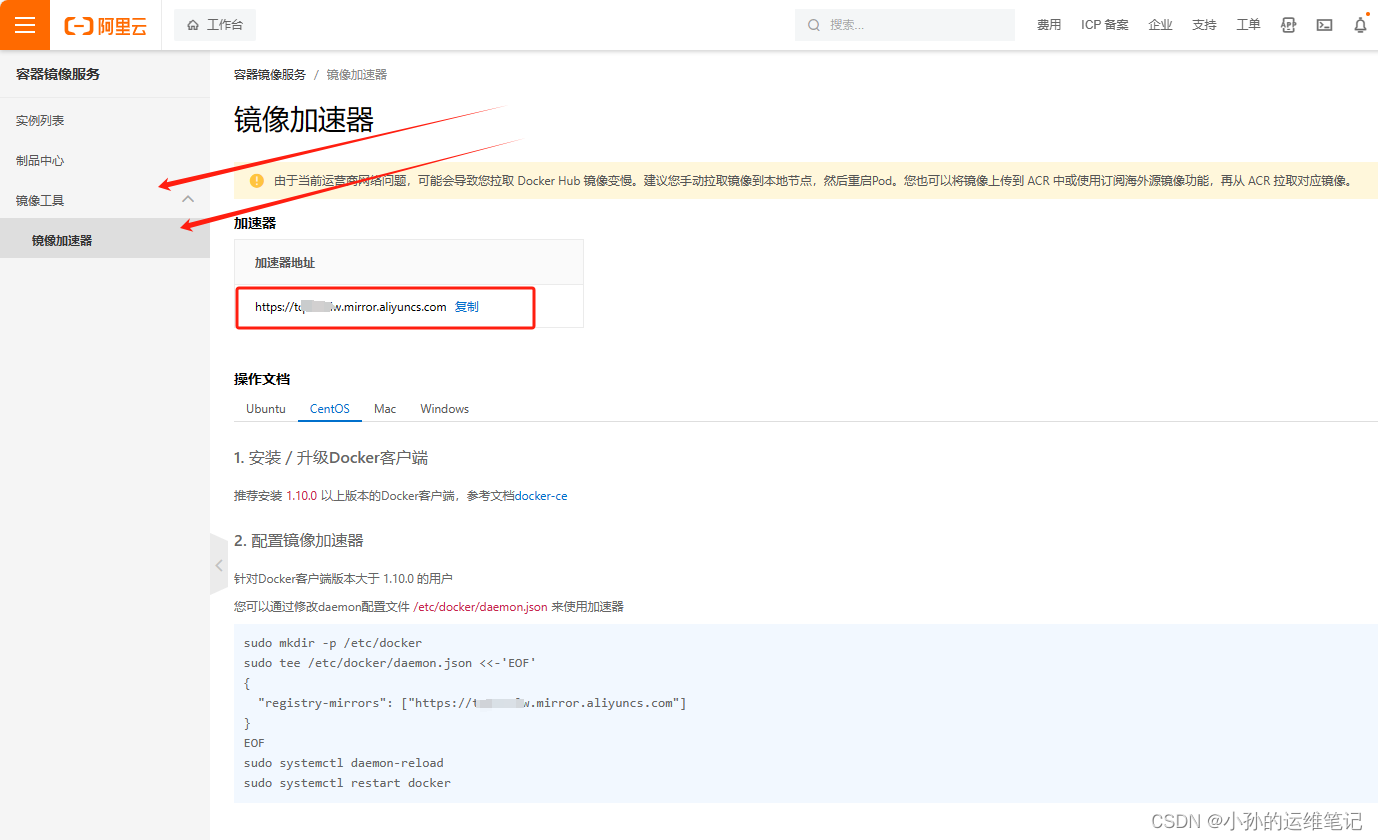Switch to CentOS tab
This screenshot has width=1378, height=840.
(x=330, y=409)
